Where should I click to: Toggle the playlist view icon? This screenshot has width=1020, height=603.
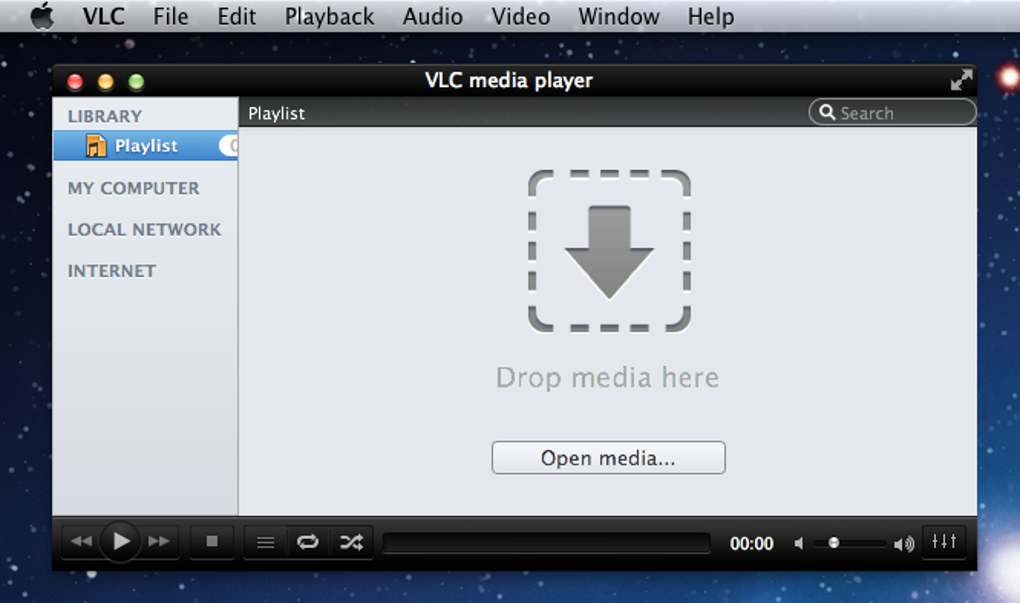tap(265, 542)
